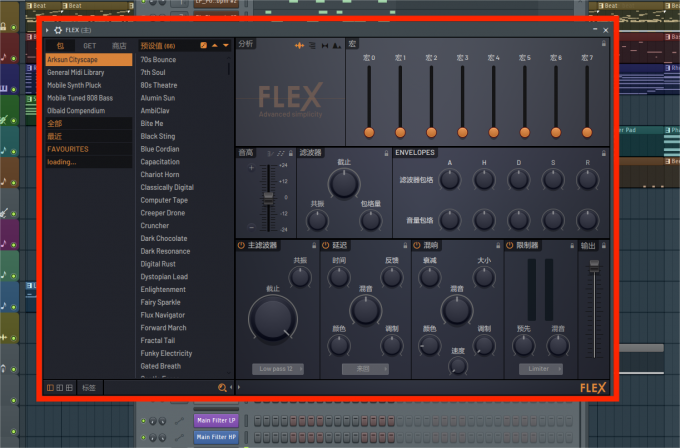Viewport: 680px width, 448px height.
Task: Select the General Midi Library pack
Action: click(89, 72)
